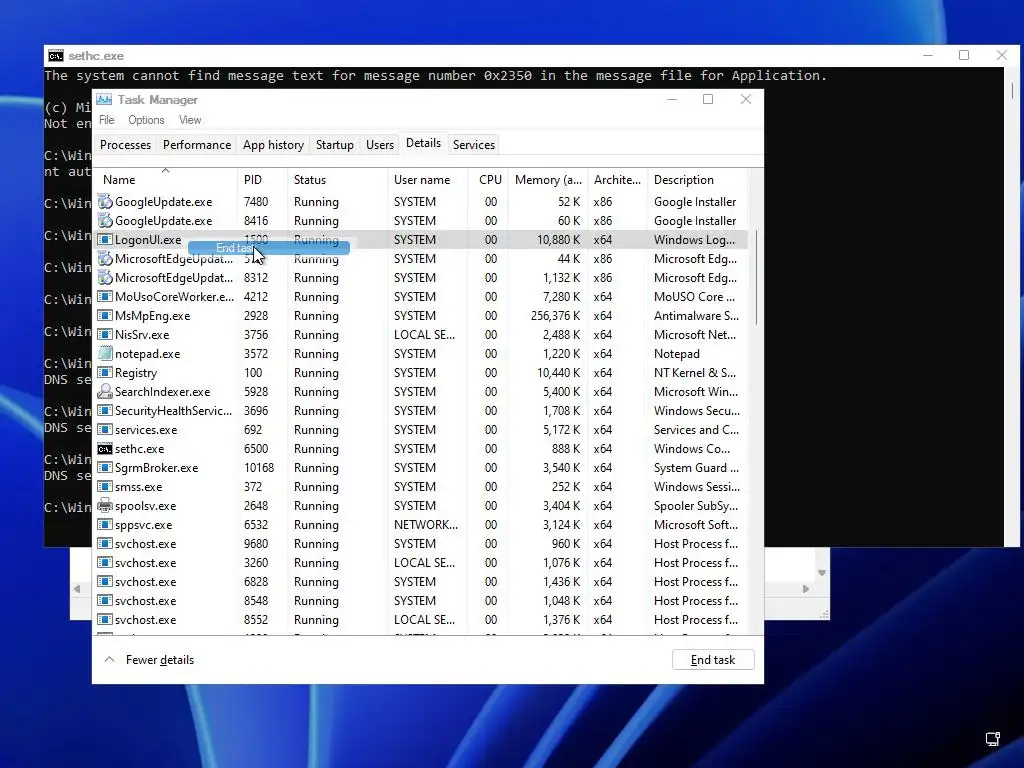
Task: Choose End task in the context menu
Action: click(268, 248)
